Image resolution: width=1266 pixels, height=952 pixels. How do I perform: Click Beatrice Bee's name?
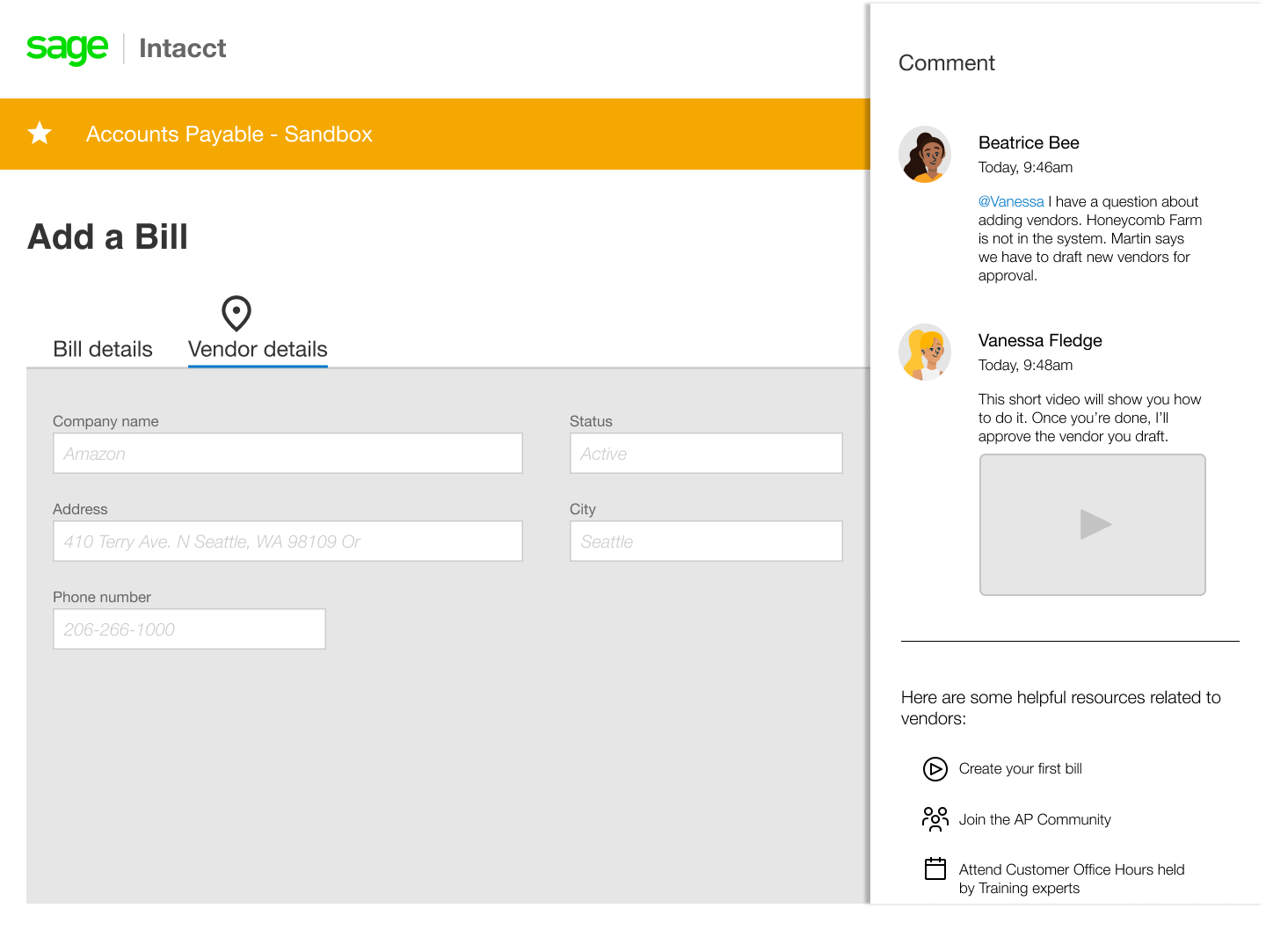coord(1029,142)
